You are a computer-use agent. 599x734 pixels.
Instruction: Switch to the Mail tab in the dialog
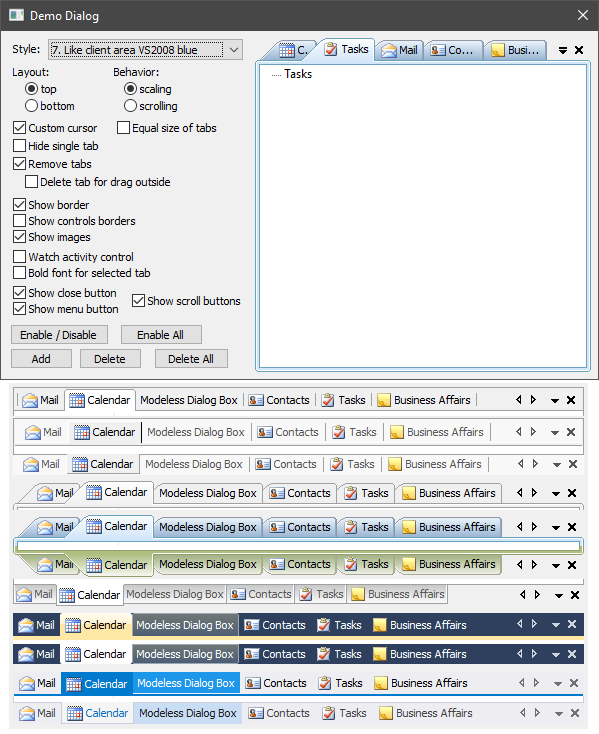pyautogui.click(x=400, y=50)
